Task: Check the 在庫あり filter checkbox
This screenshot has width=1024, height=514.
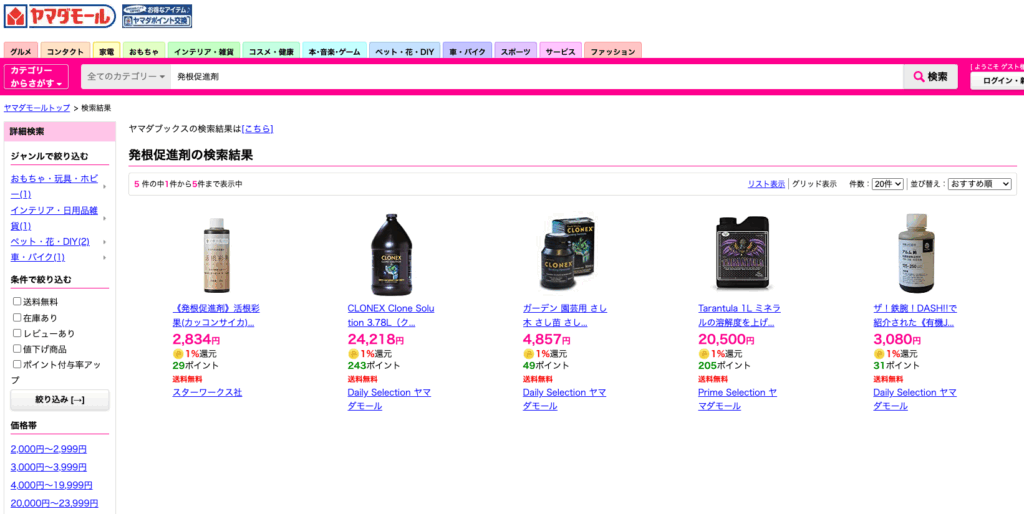Action: [17, 317]
